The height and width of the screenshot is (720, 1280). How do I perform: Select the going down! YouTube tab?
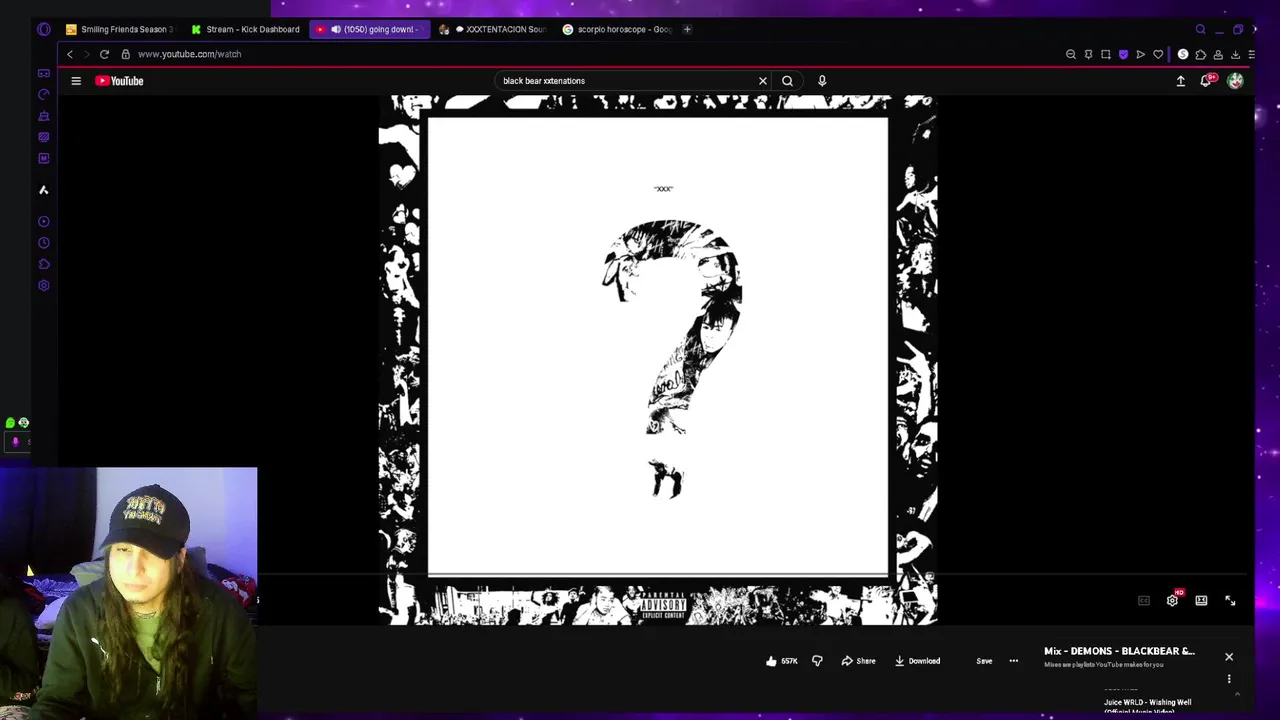pos(371,29)
